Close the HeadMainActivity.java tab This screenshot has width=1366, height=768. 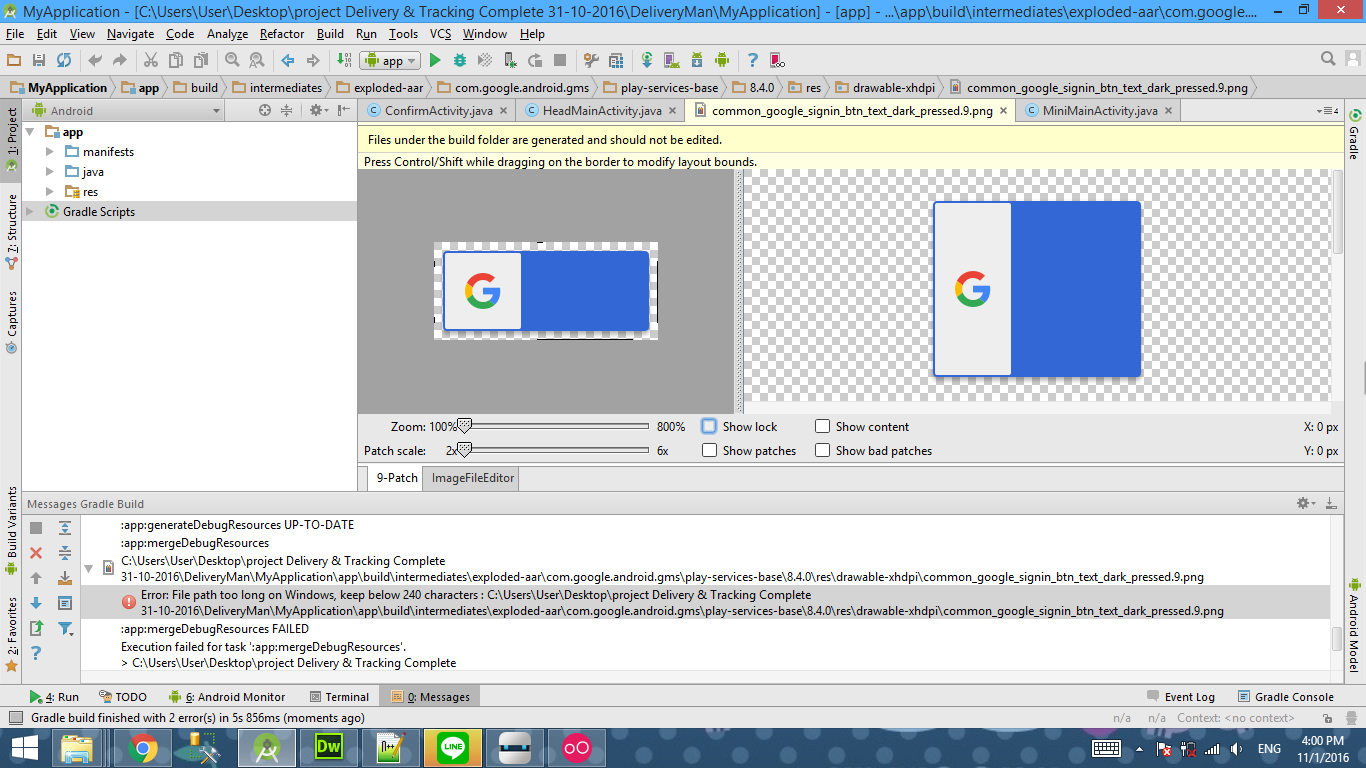(672, 111)
